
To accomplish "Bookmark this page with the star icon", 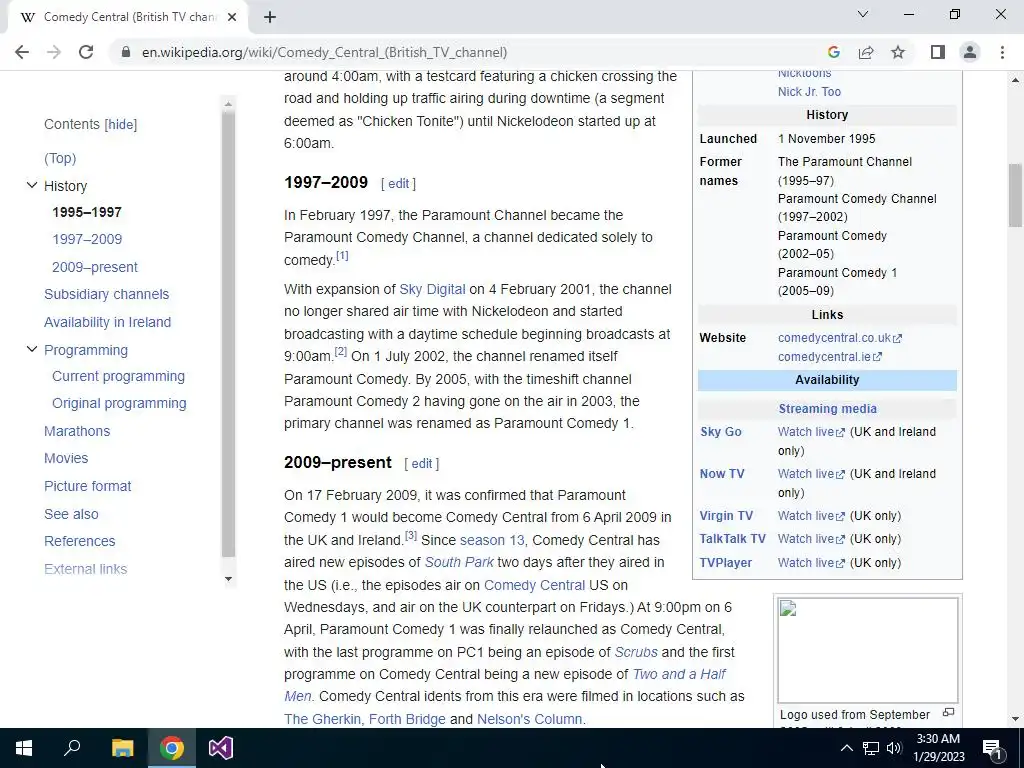I will click(898, 52).
